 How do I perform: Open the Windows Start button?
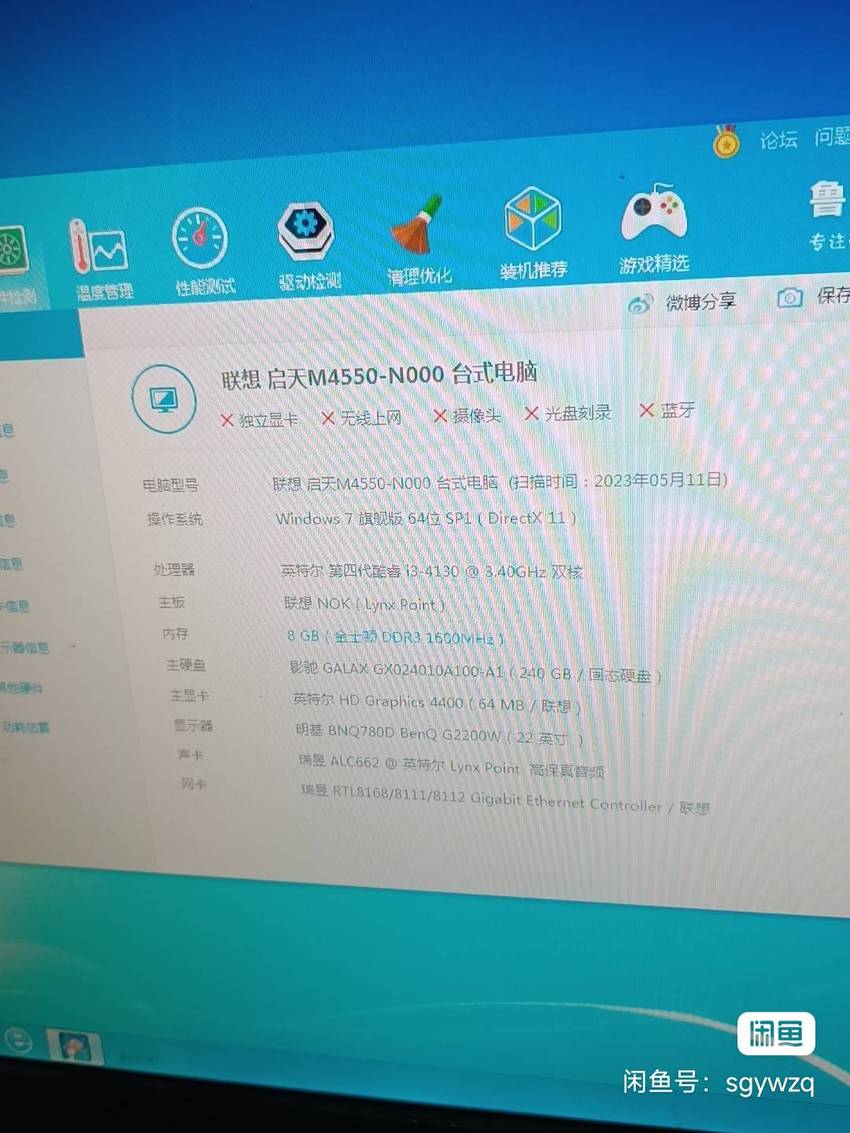18,1041
